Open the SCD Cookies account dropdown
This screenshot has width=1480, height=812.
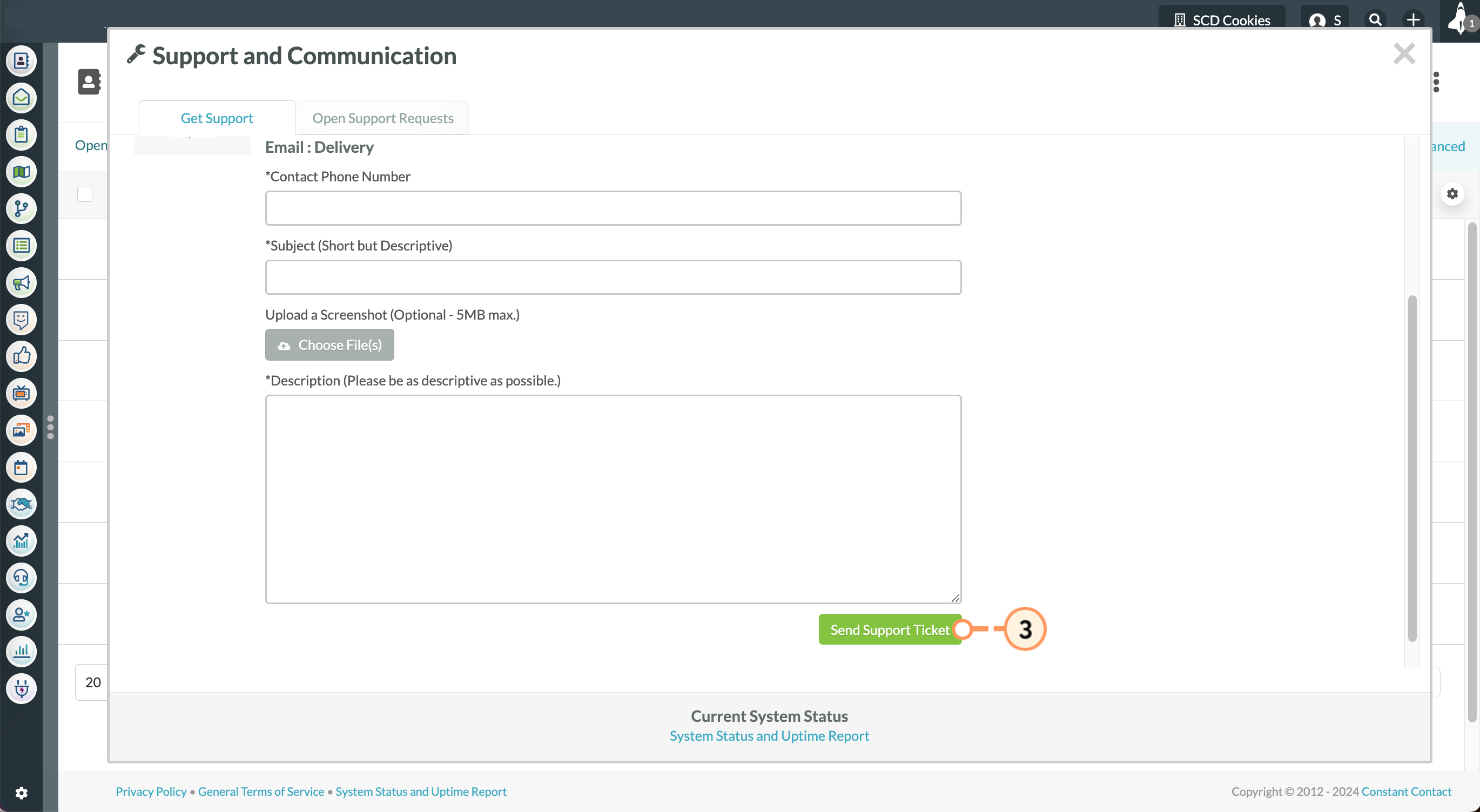coord(1221,20)
